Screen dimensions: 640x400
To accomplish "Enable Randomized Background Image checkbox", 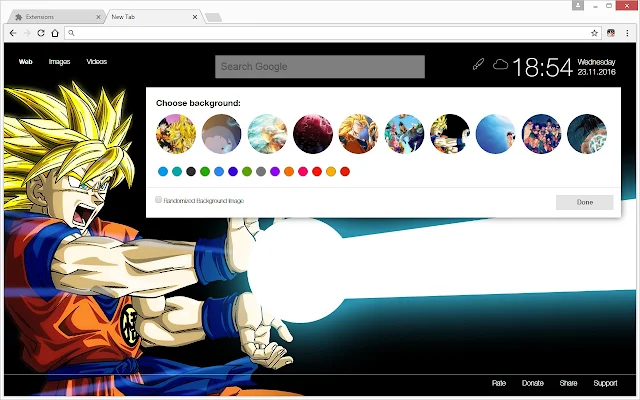I will (158, 200).
